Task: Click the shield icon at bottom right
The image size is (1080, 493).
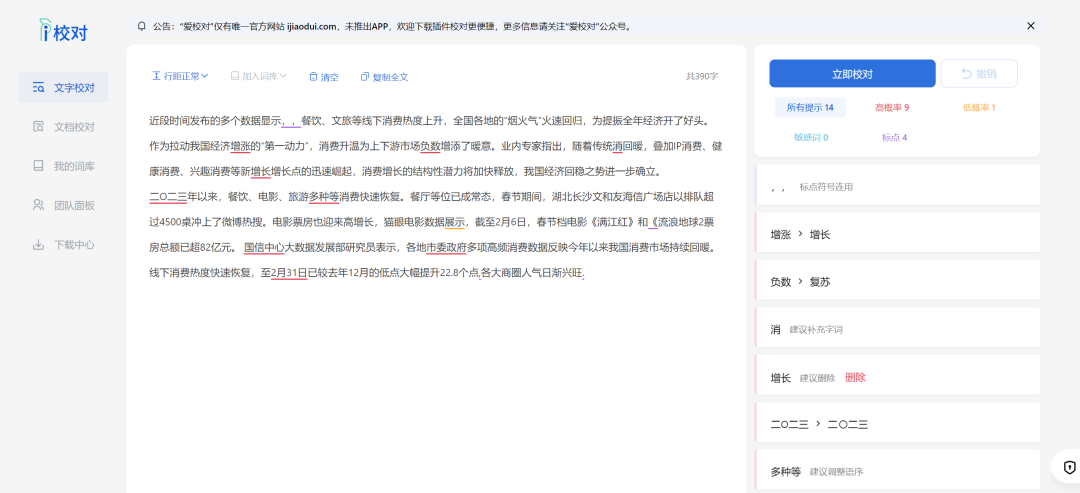Action: tap(1069, 466)
